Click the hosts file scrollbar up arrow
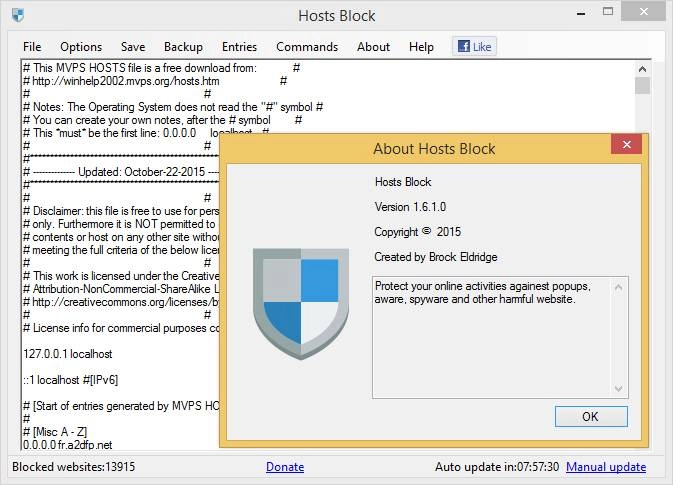 click(643, 69)
